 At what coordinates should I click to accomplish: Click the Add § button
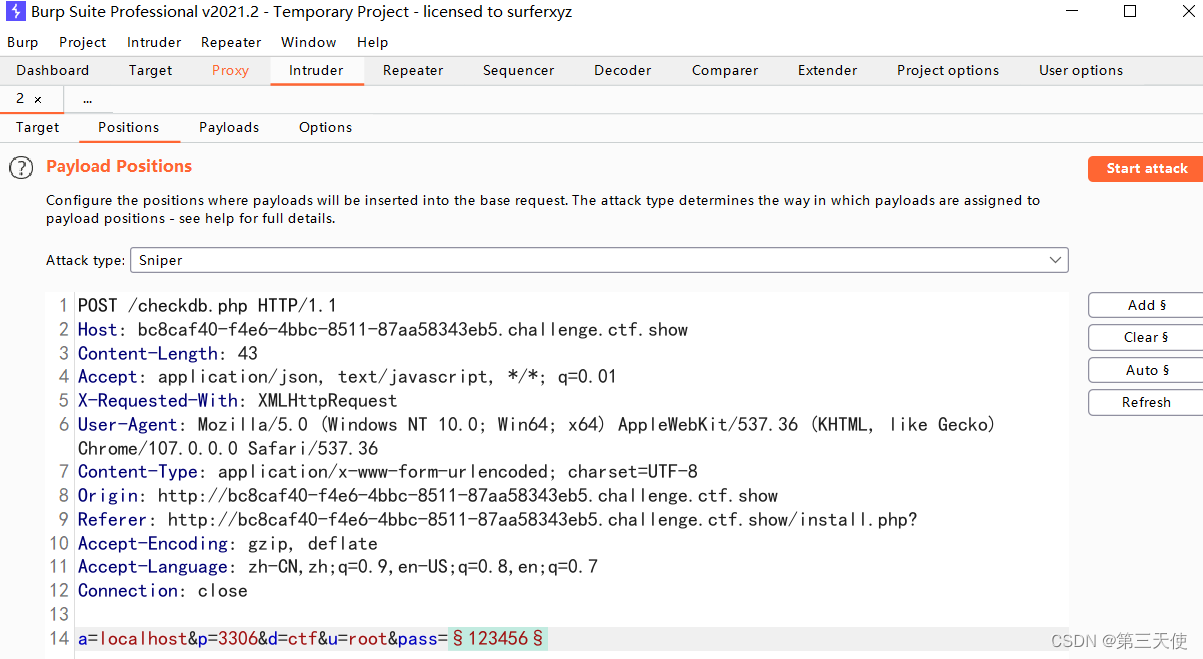coord(1146,305)
